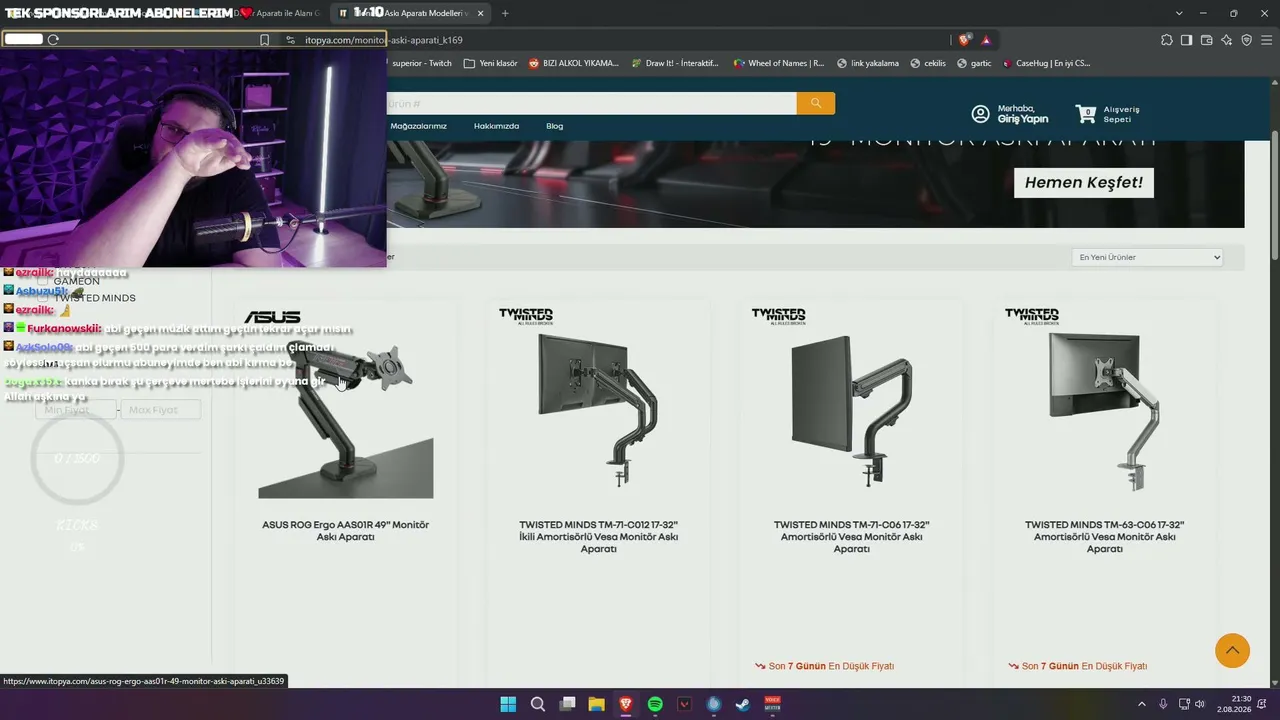This screenshot has width=1280, height=720.
Task: Open Spotify from the taskbar
Action: (x=655, y=704)
